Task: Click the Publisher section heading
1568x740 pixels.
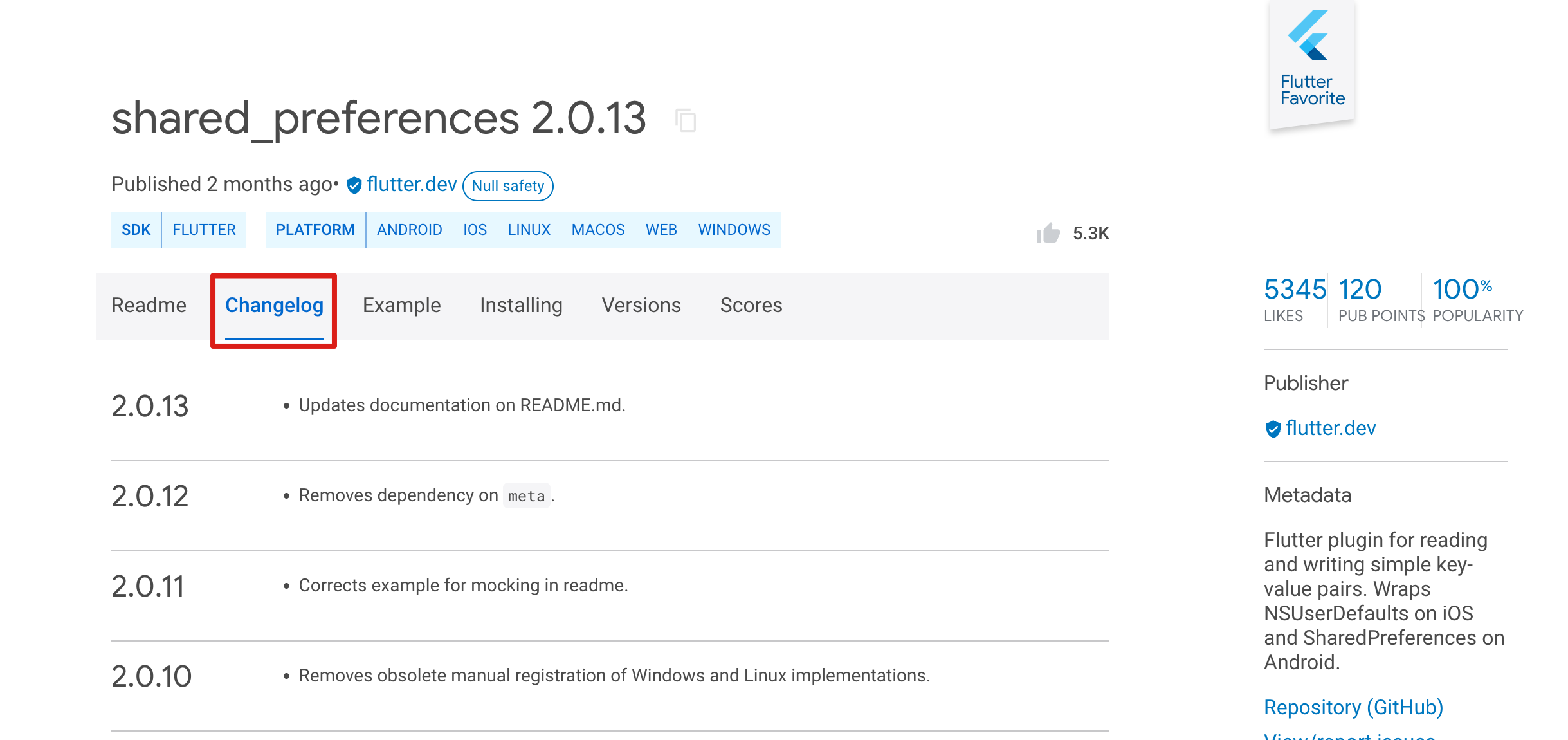Action: 1306,383
